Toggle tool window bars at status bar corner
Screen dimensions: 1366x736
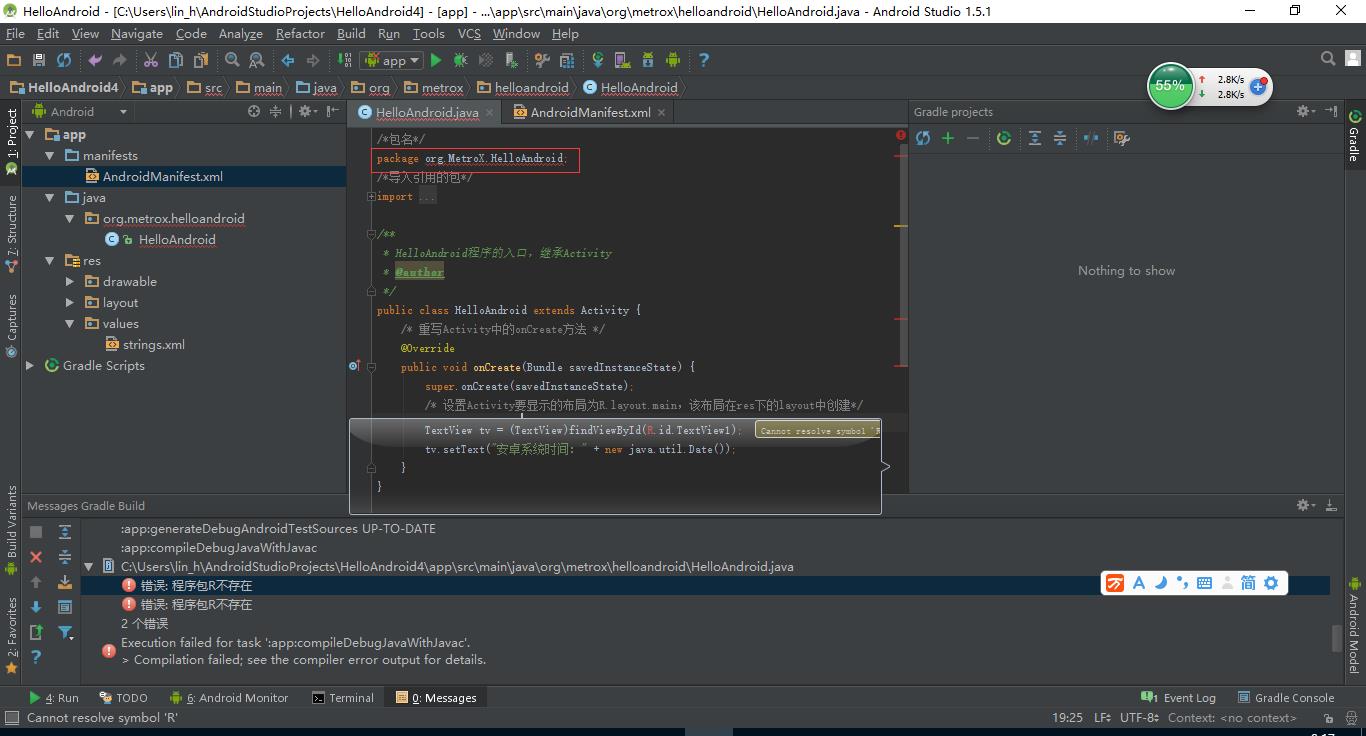(12, 717)
